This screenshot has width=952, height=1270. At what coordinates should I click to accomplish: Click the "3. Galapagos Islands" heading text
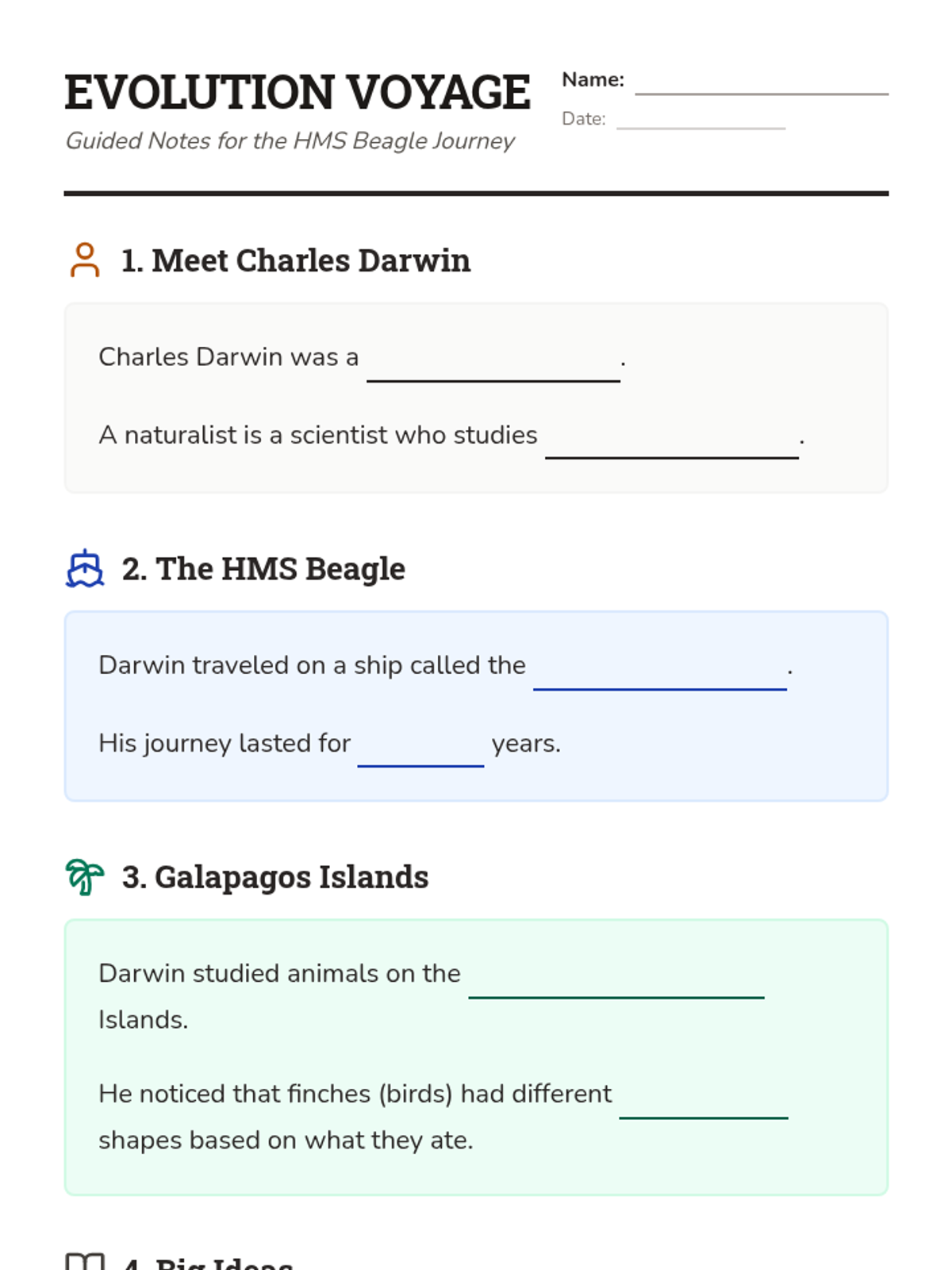click(x=274, y=877)
